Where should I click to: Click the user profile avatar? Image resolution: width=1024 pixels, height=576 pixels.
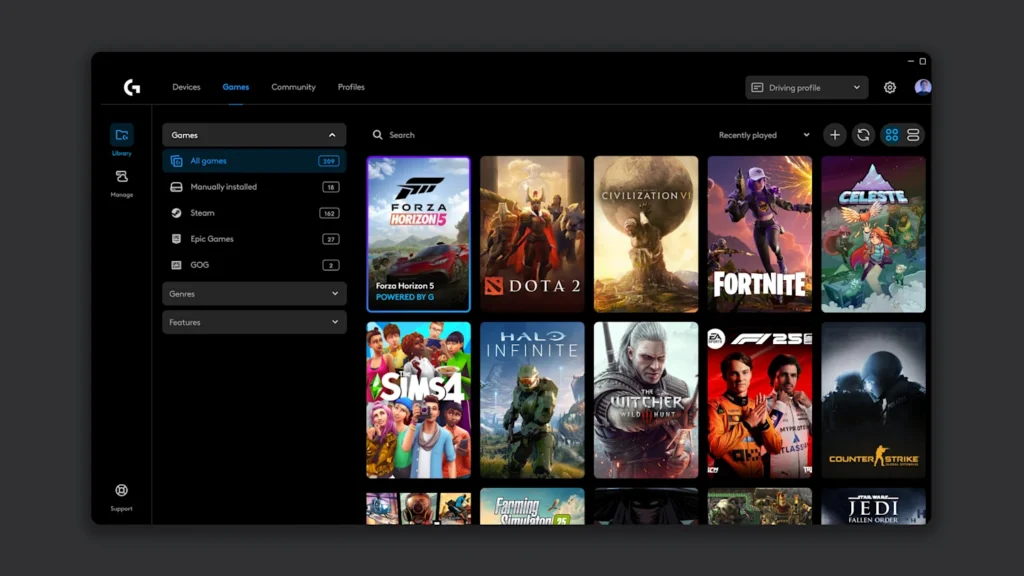click(922, 88)
